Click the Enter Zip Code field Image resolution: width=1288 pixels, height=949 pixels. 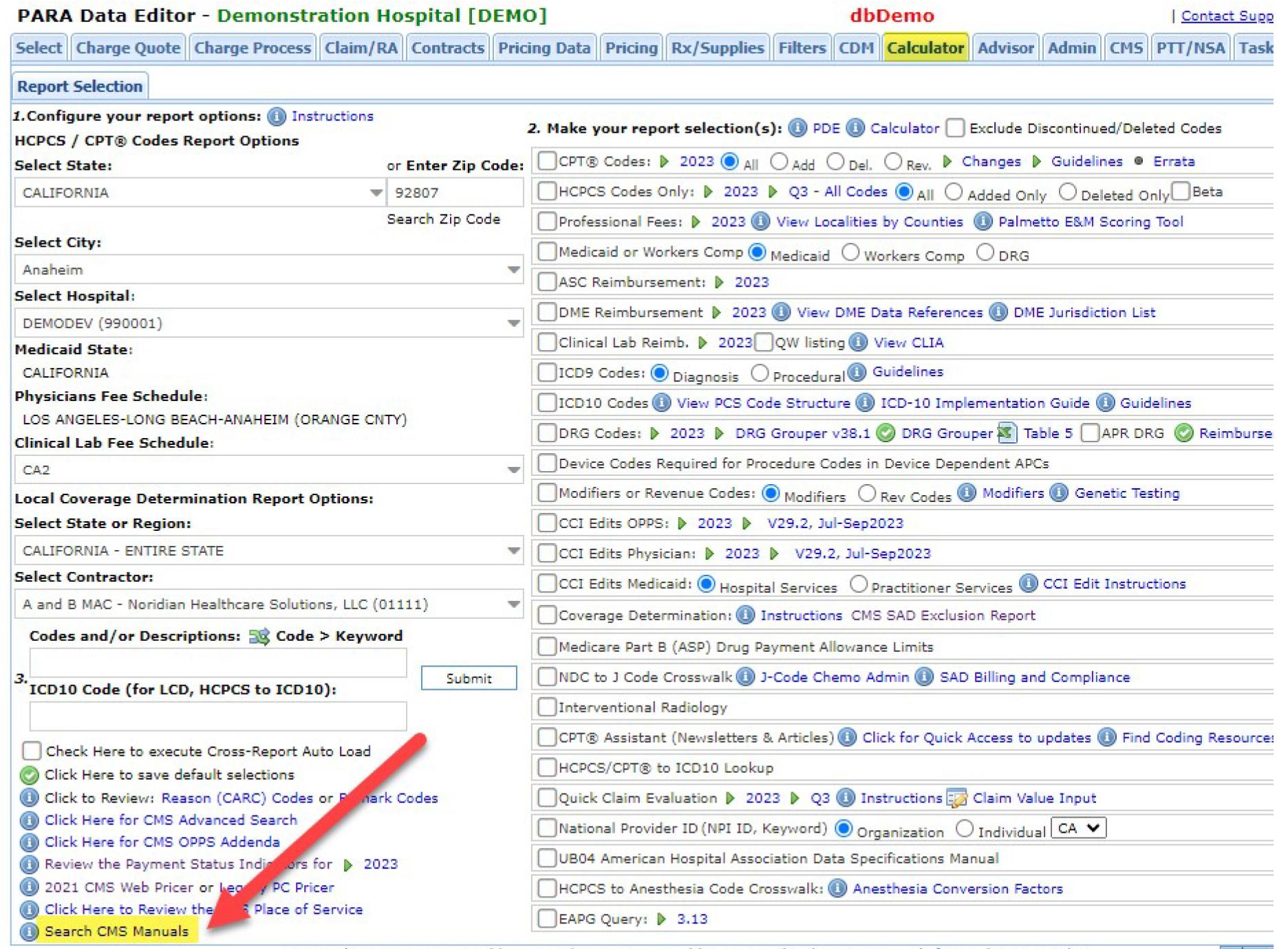[455, 193]
